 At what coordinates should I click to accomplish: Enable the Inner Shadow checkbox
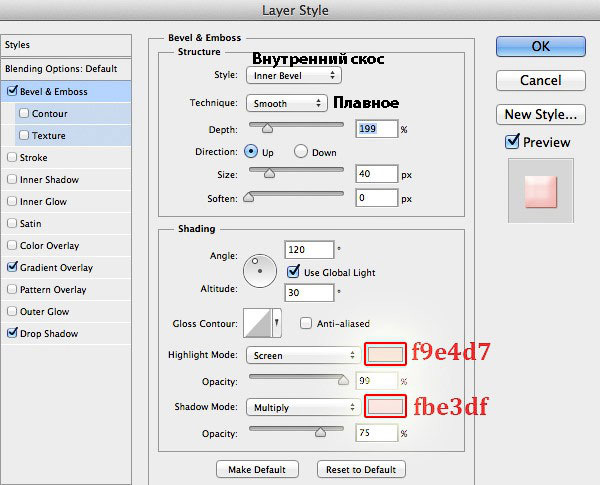12,179
